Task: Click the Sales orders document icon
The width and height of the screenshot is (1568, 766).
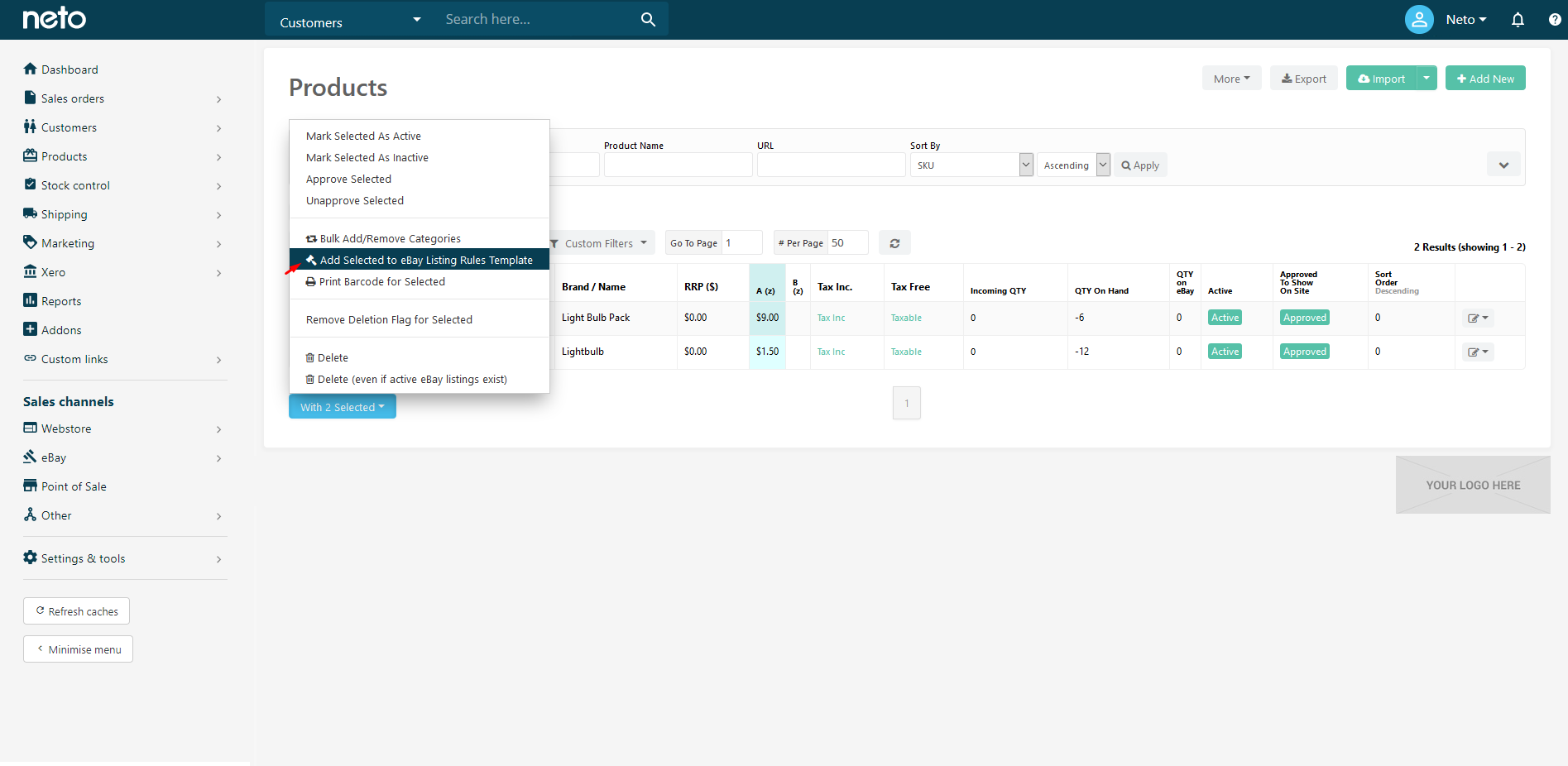Action: pyautogui.click(x=30, y=98)
